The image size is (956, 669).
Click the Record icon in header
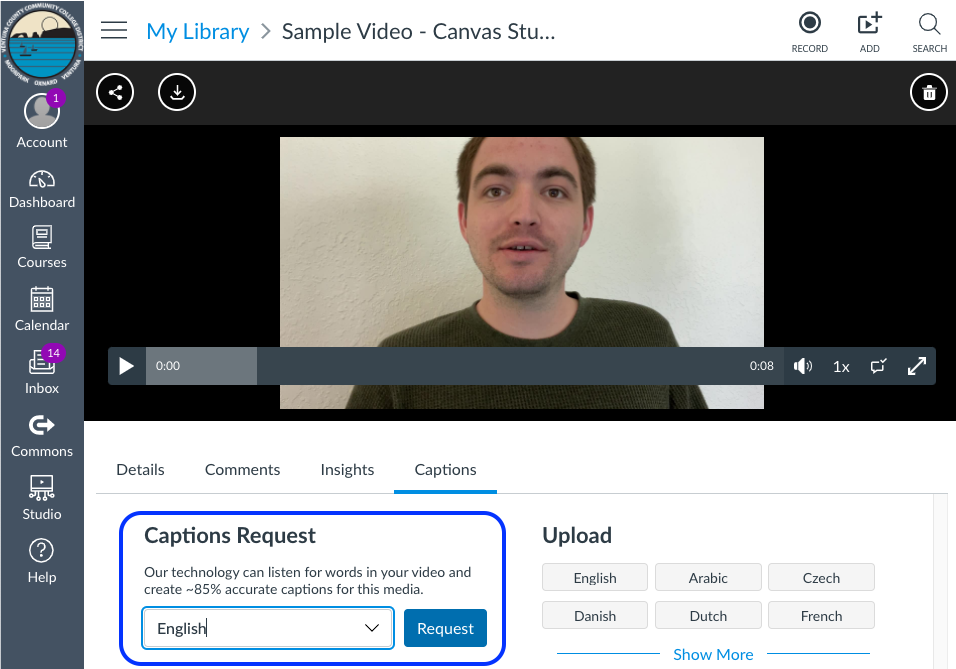coord(809,32)
